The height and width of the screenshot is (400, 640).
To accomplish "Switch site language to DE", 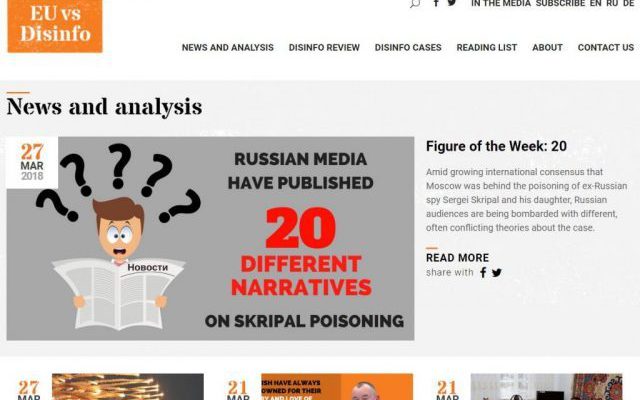I will tap(628, 3).
